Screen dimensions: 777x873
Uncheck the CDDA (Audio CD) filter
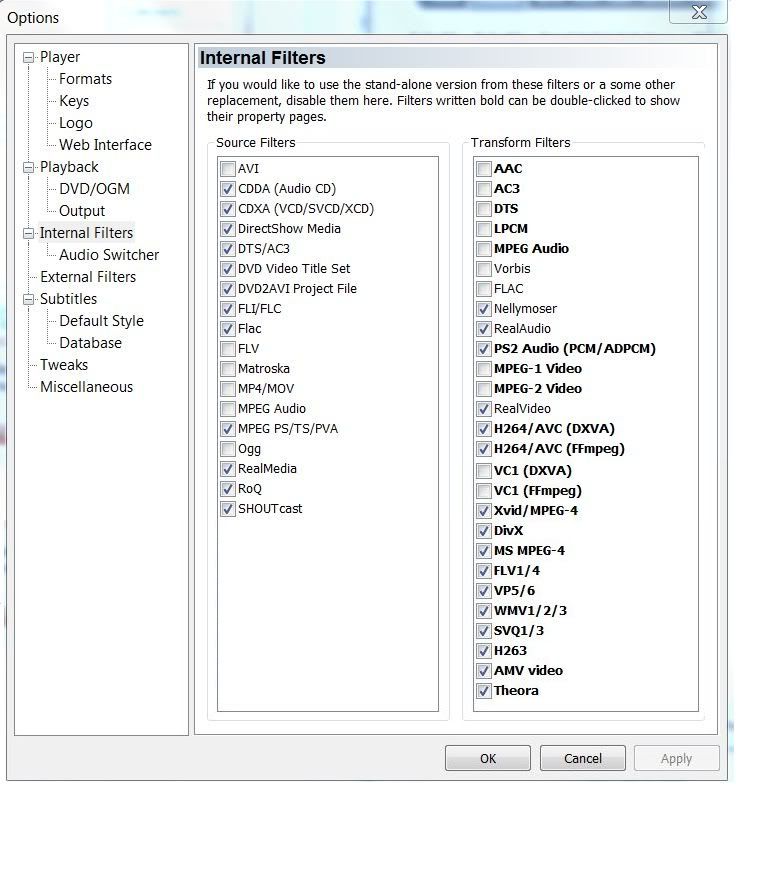tap(228, 189)
